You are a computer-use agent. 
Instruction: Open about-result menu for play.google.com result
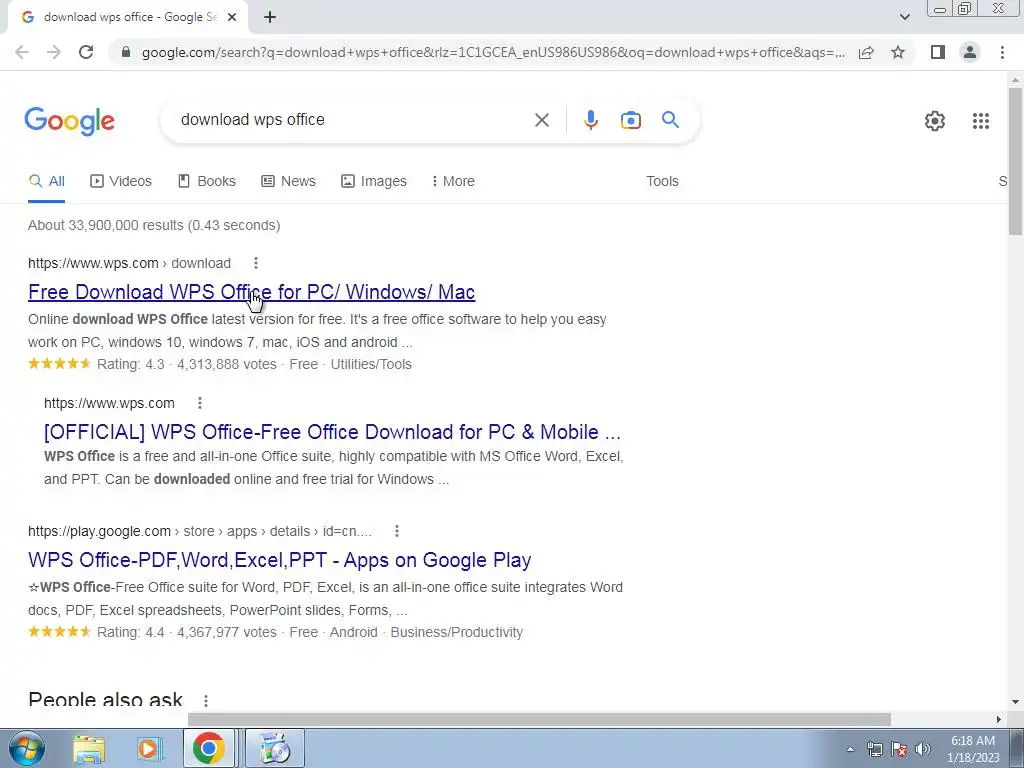(396, 531)
